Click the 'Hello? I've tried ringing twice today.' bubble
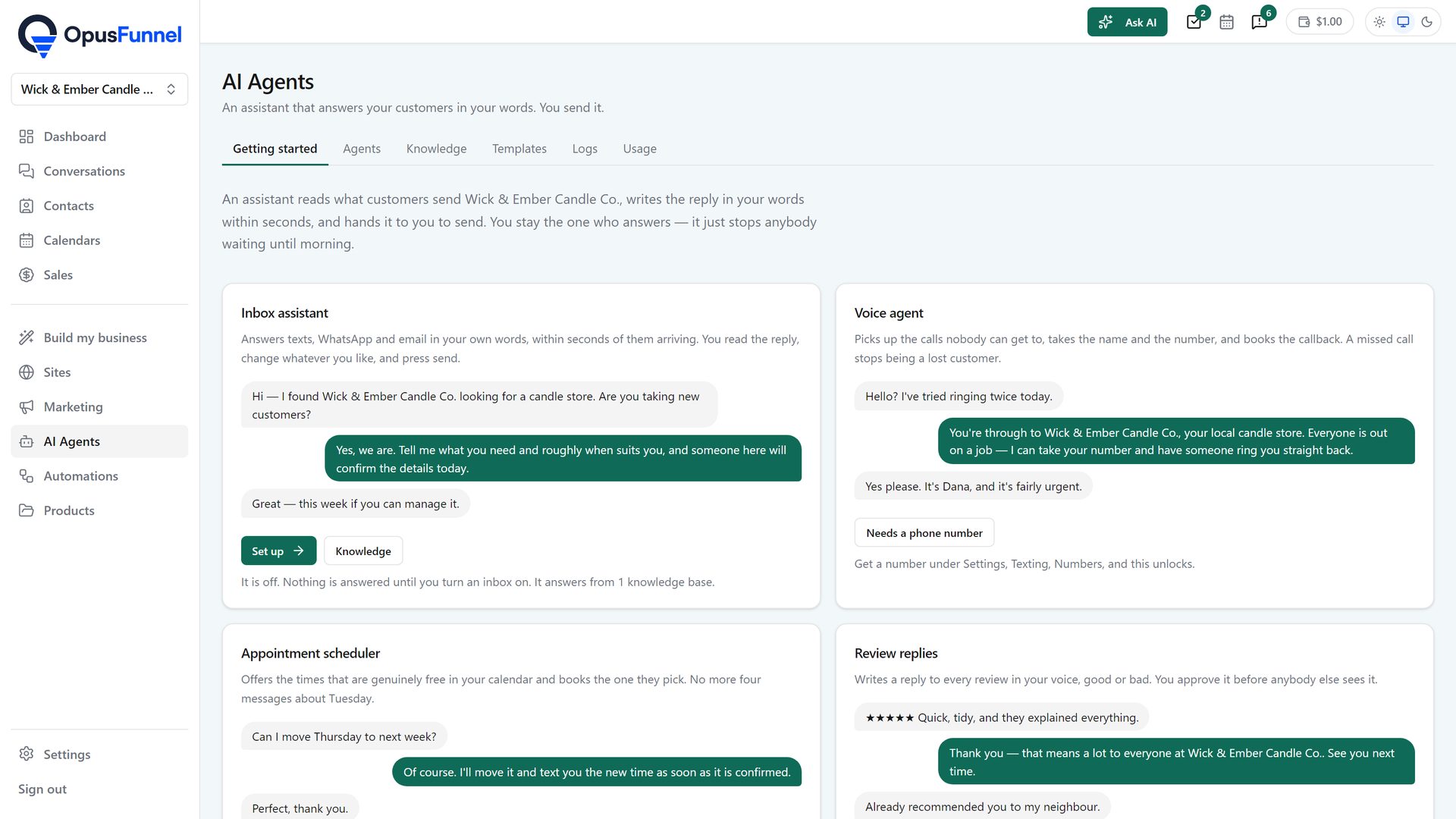The width and height of the screenshot is (1456, 819). click(959, 397)
